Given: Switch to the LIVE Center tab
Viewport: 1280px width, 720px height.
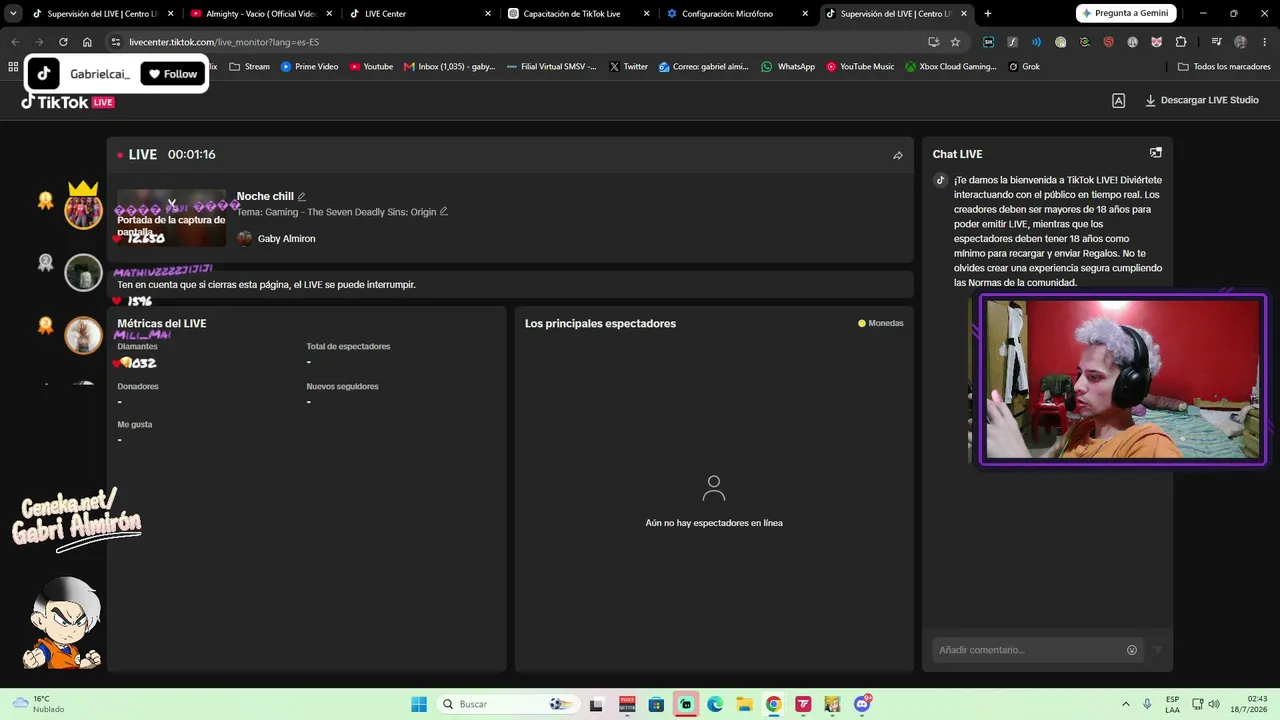Looking at the screenshot, I should 420,14.
